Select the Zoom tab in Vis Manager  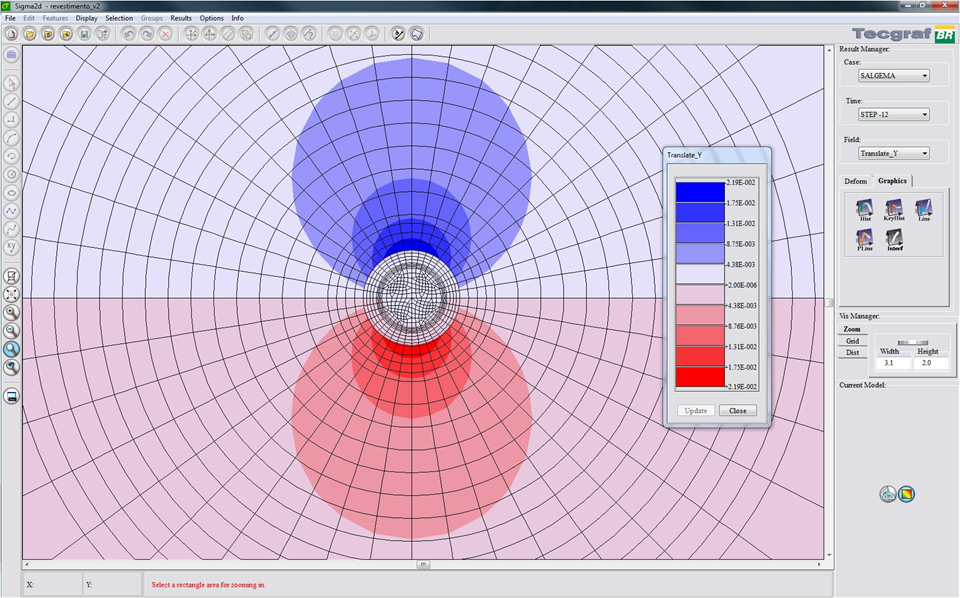pyautogui.click(x=852, y=329)
